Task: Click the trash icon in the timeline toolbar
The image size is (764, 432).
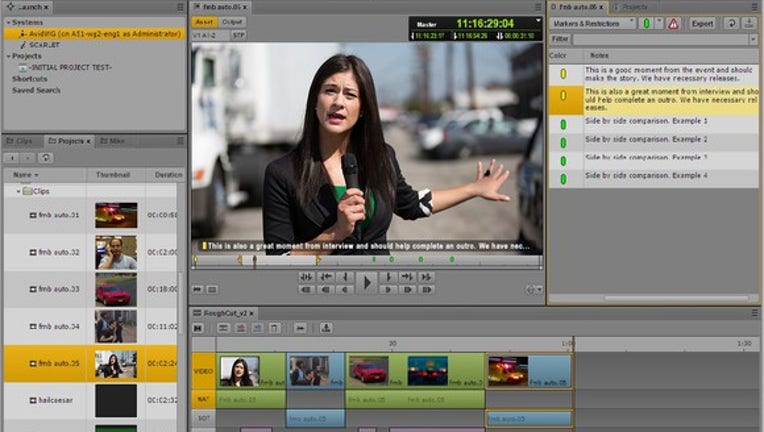Action: point(274,328)
